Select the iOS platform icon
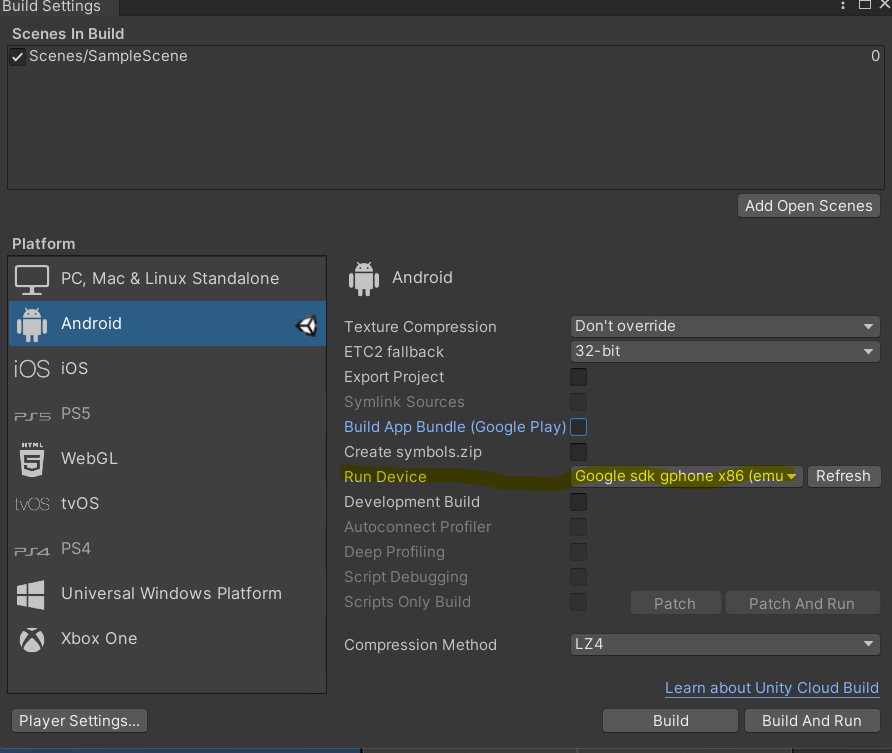Viewport: 892px width, 753px height. point(32,369)
